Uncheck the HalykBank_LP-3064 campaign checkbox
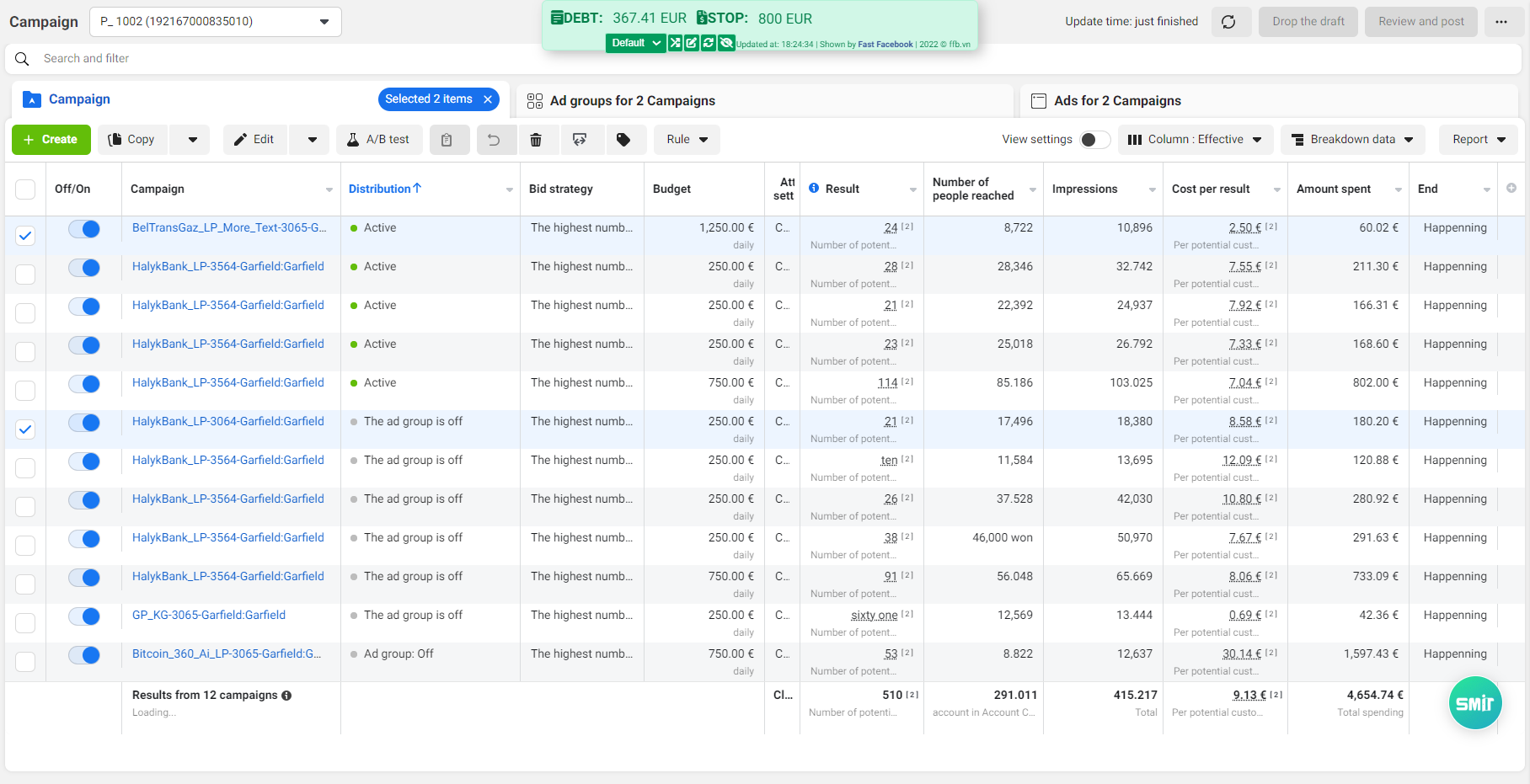This screenshot has height=784, width=1530. pos(25,429)
